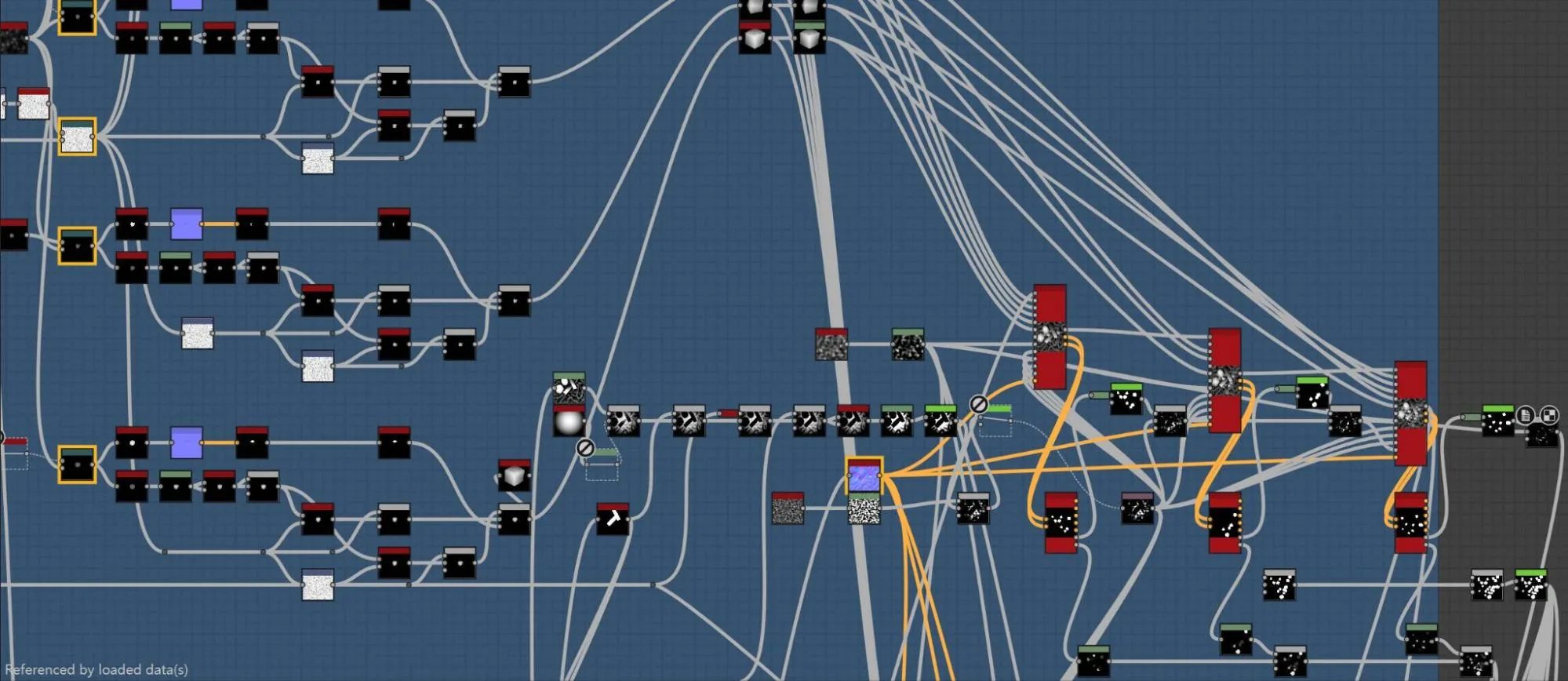Select the dashed ghost node below the white sphere
The height and width of the screenshot is (681, 1568).
[602, 465]
